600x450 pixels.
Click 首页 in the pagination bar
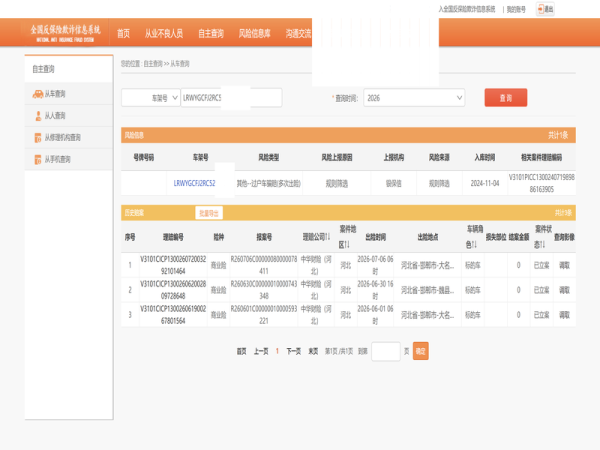pyautogui.click(x=241, y=351)
